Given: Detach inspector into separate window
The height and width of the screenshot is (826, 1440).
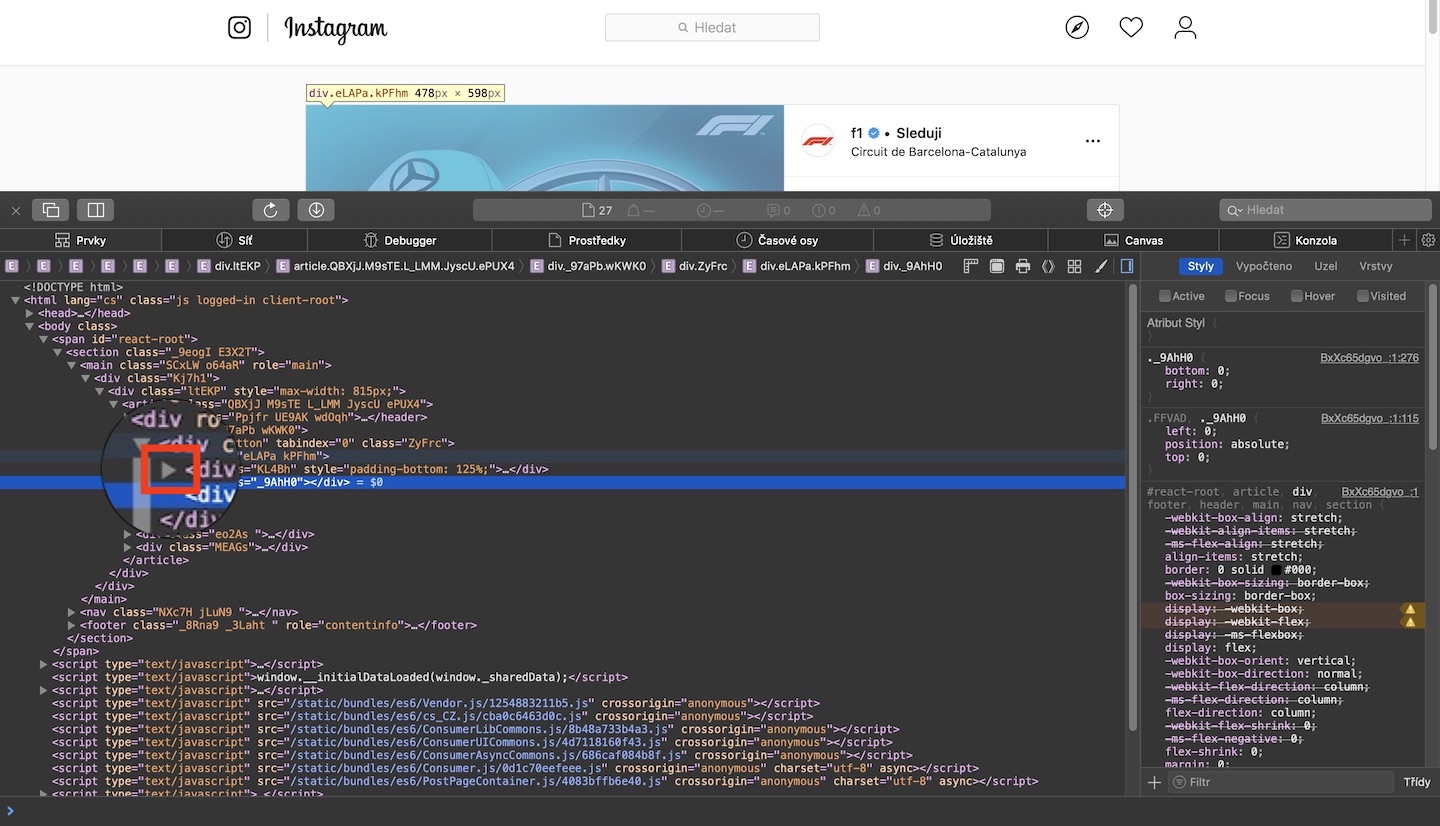Looking at the screenshot, I should click(50, 210).
